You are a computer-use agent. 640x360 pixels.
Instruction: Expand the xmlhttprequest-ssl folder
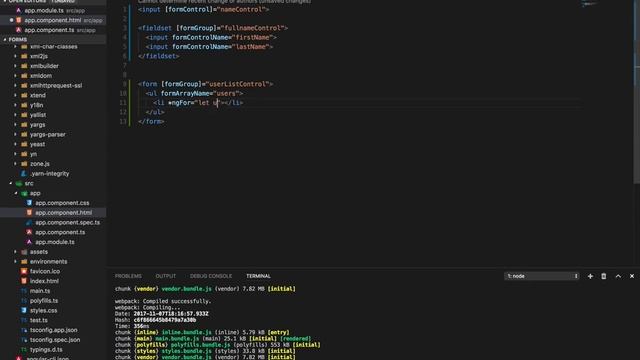pyautogui.click(x=16, y=85)
